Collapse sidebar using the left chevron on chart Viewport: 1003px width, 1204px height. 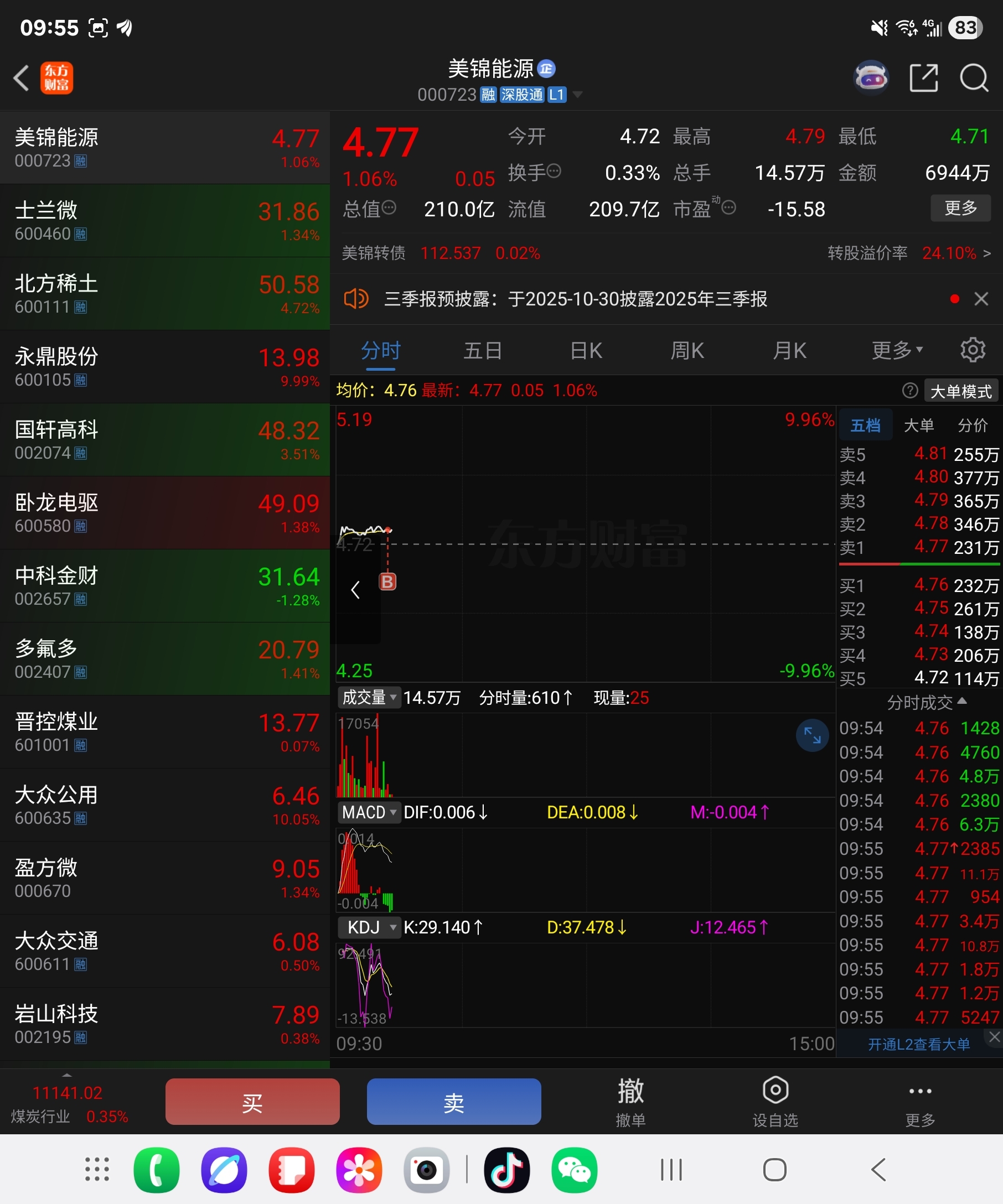(x=355, y=589)
